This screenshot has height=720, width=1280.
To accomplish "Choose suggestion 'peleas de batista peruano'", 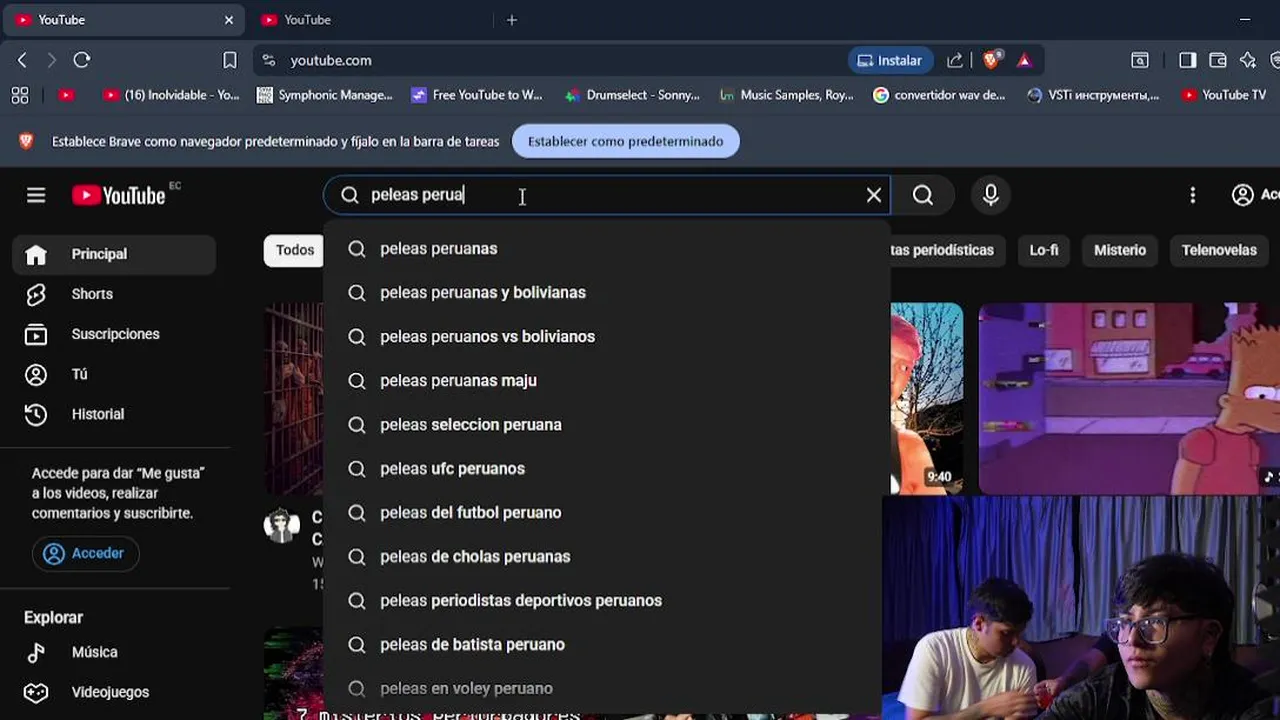I will (606, 645).
